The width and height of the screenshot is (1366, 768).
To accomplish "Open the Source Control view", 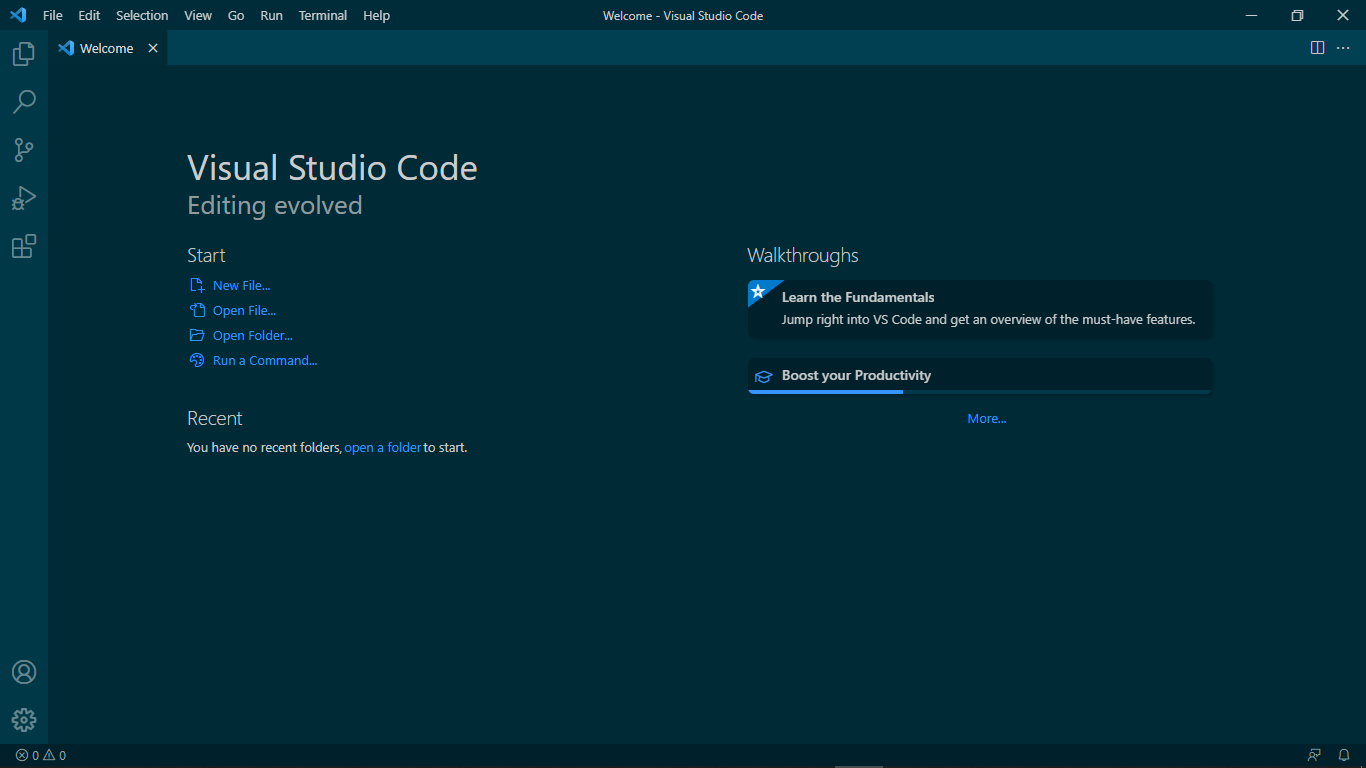I will pyautogui.click(x=24, y=150).
